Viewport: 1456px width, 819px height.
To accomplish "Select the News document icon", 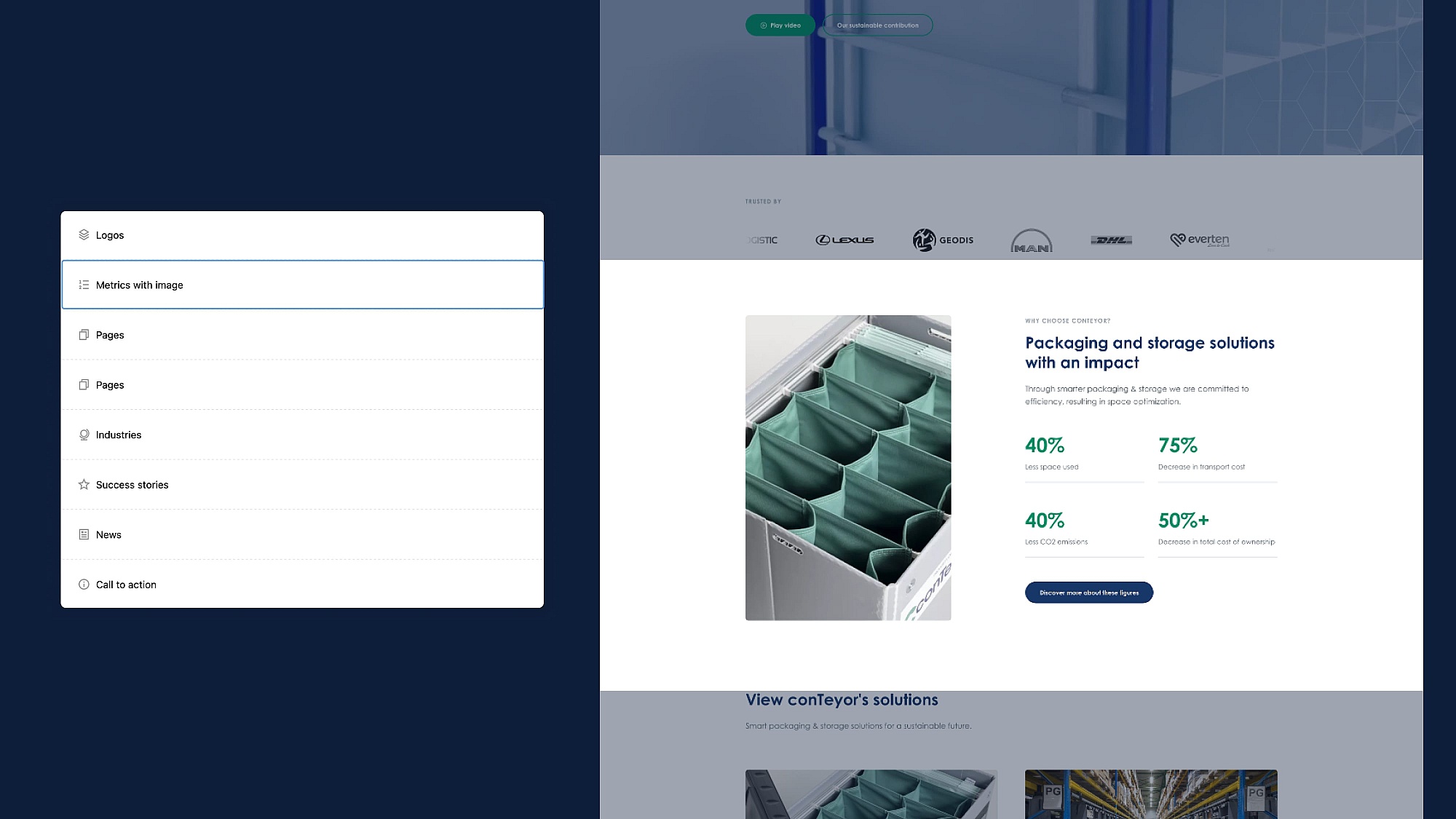I will coord(84,534).
